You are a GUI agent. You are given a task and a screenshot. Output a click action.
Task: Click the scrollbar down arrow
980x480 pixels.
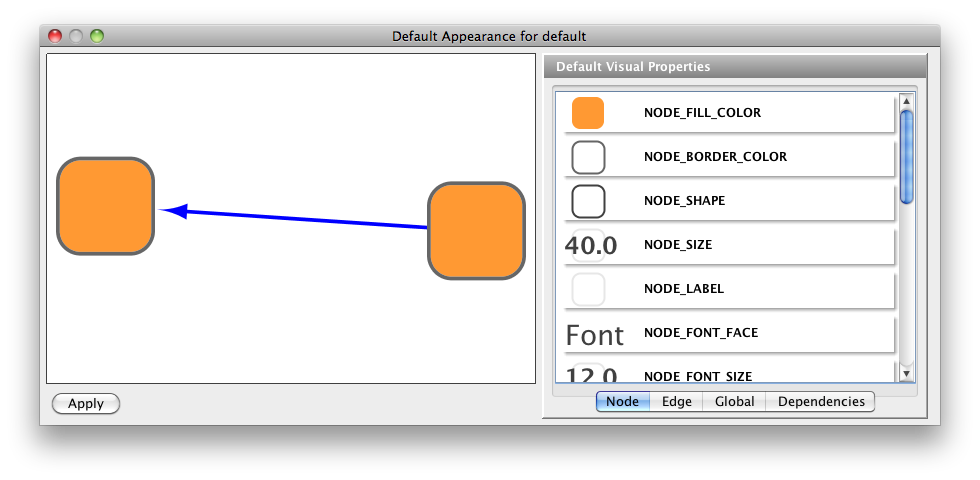[x=906, y=373]
